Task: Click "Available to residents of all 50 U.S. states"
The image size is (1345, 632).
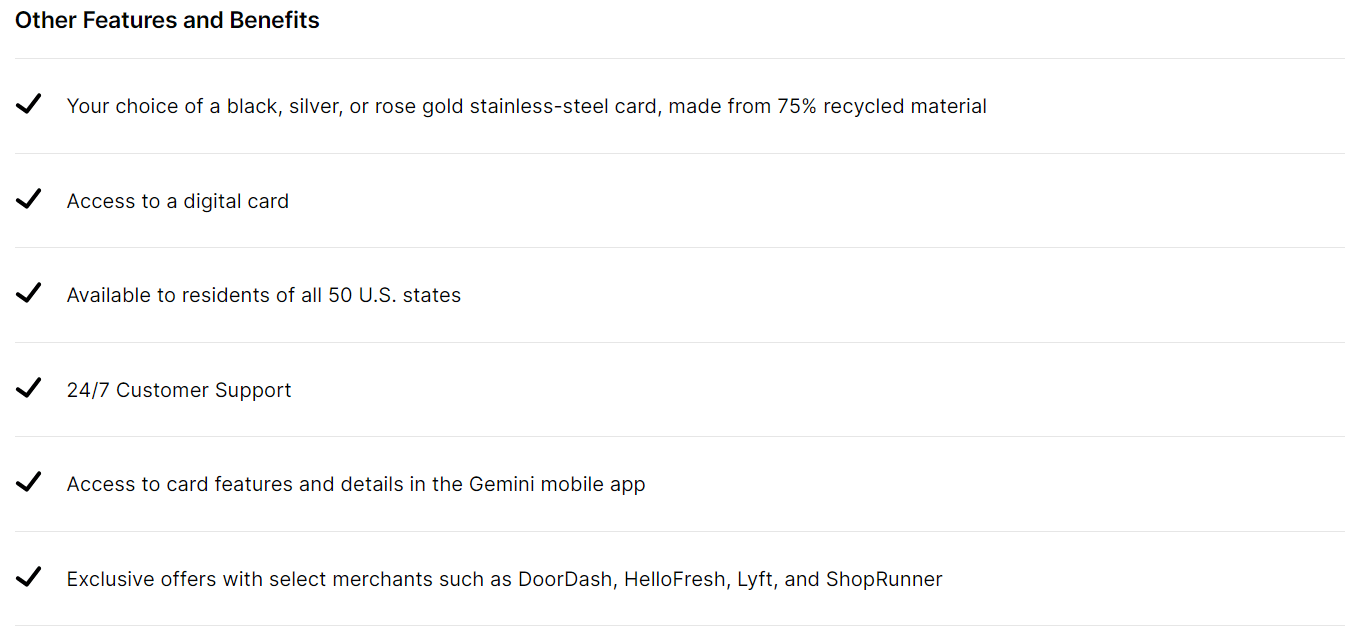Action: (x=264, y=295)
